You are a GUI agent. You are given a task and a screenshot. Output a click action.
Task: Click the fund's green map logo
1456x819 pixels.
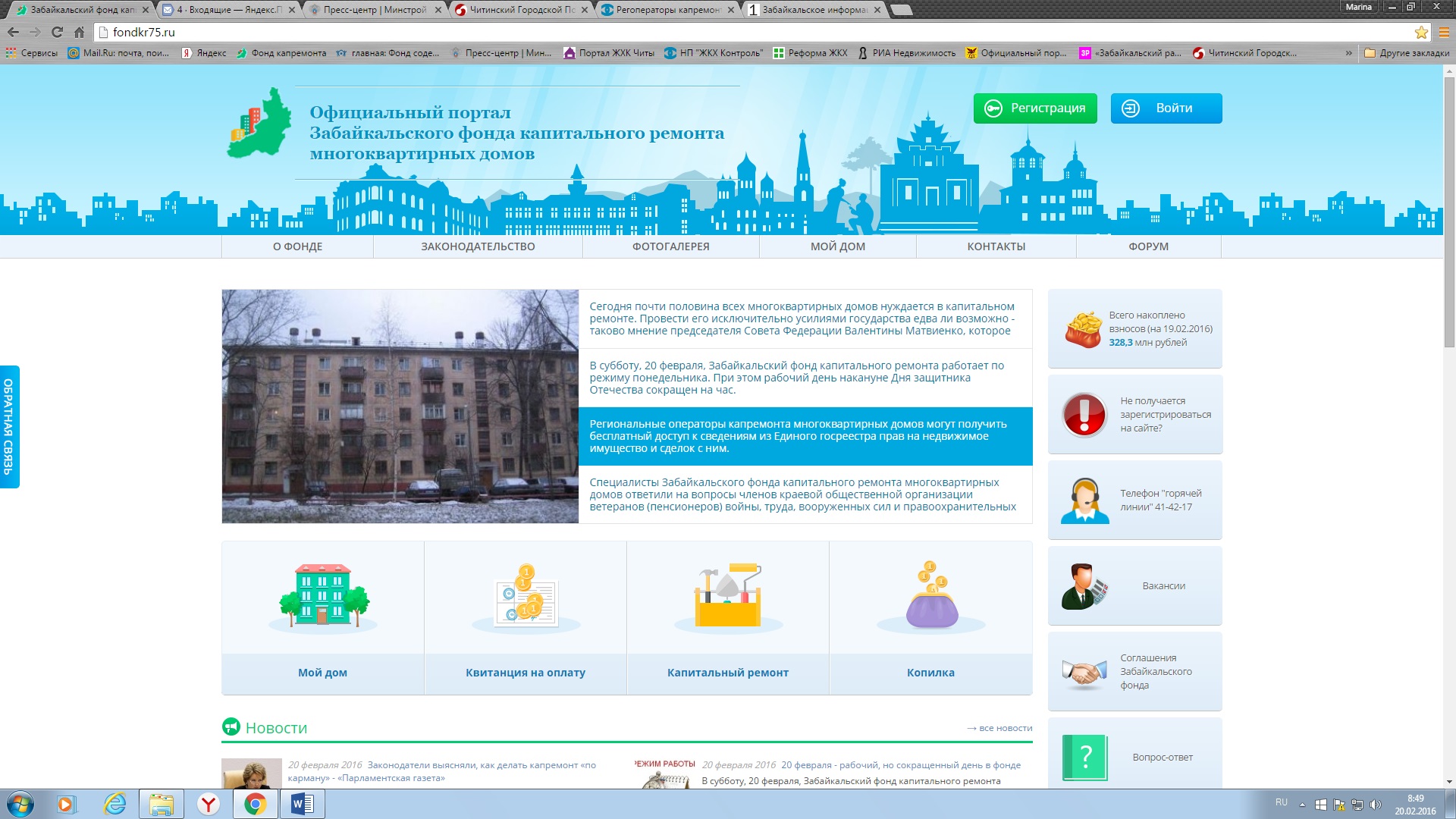(259, 123)
